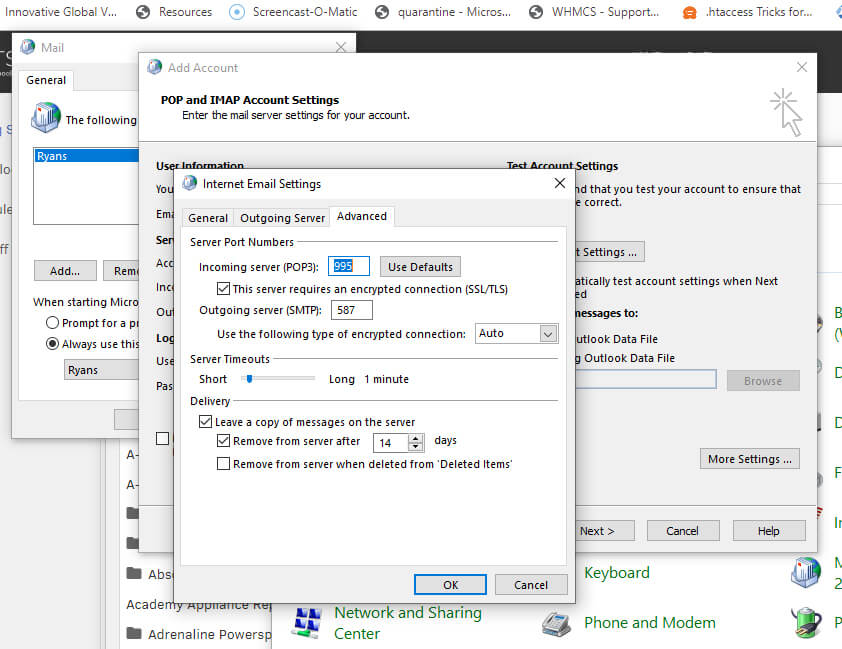Click the Abs folder icon in list
This screenshot has width=842, height=649.
coord(134,573)
